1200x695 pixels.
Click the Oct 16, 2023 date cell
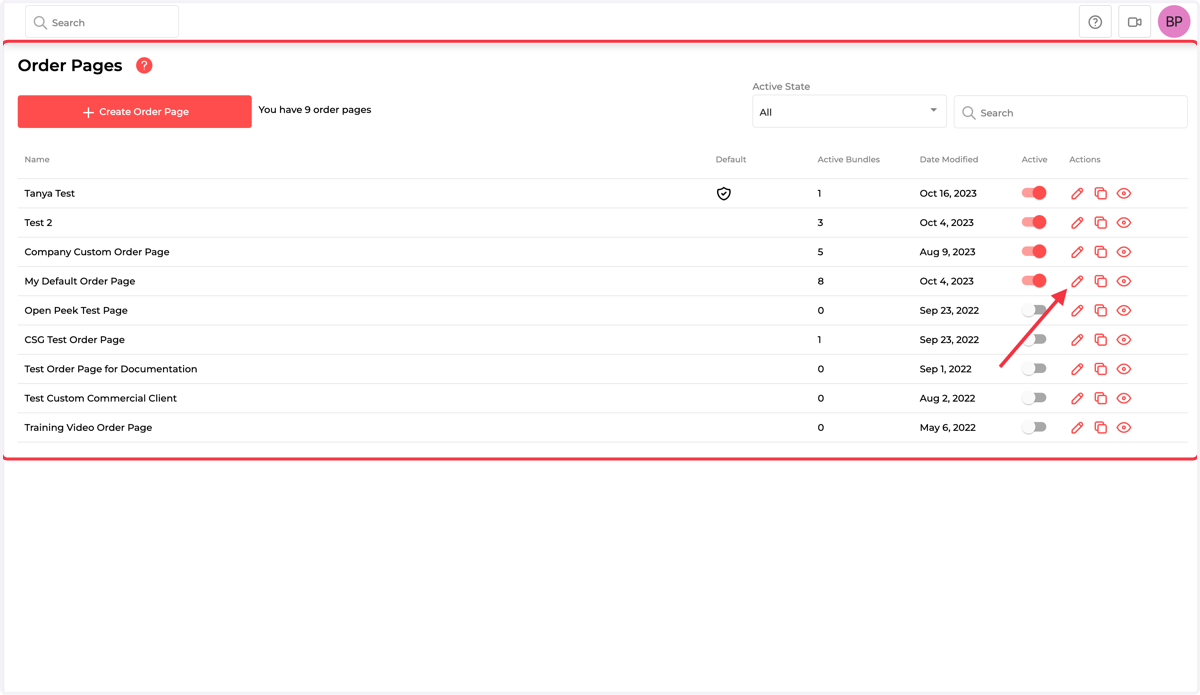[x=948, y=194]
